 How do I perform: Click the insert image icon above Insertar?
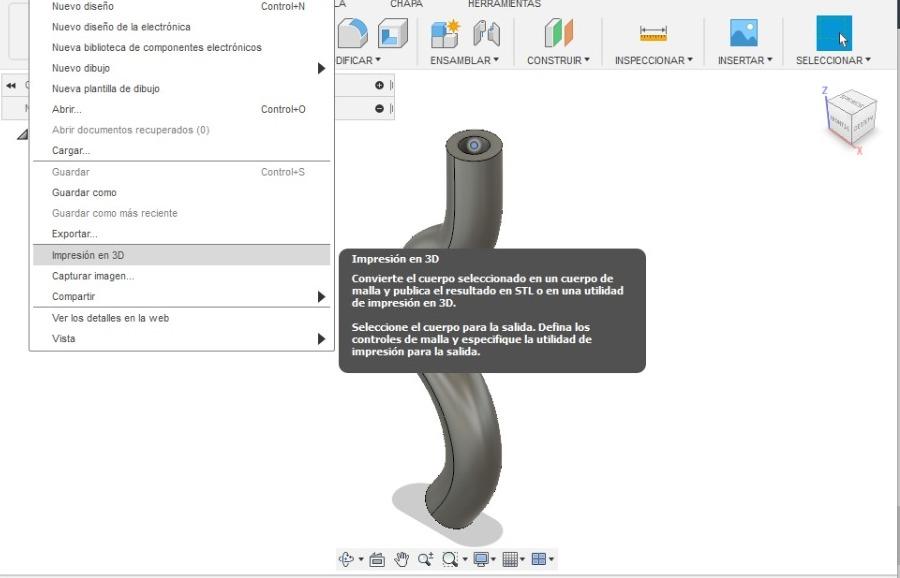click(x=744, y=33)
